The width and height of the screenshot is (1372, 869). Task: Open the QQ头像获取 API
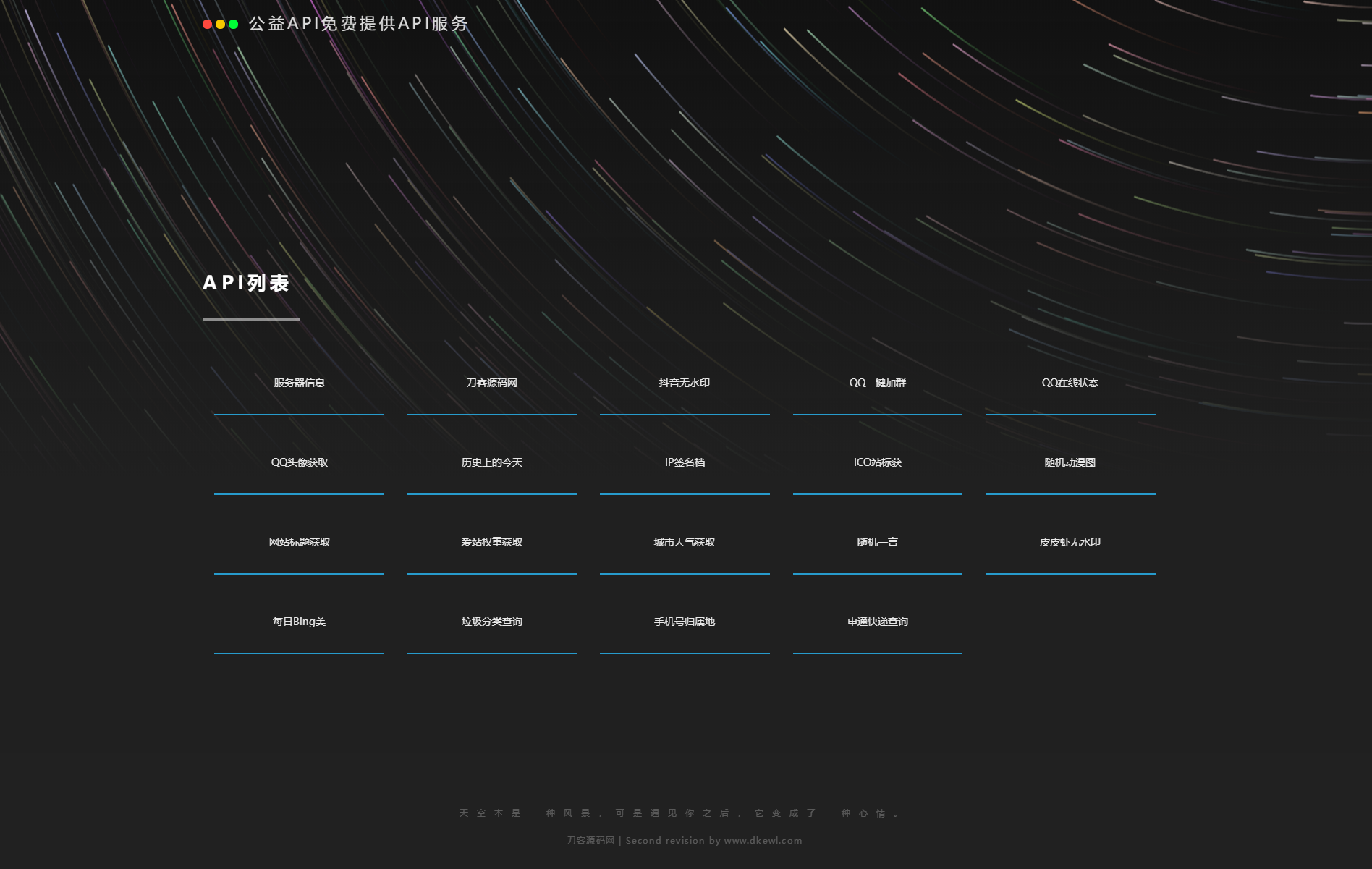coord(298,462)
